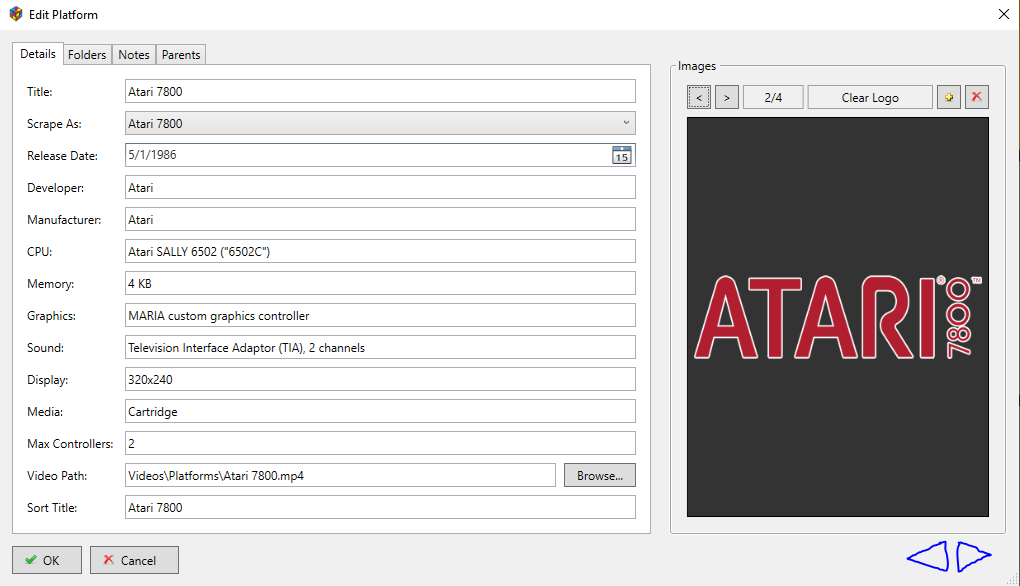Confirm changes with OK button
The height and width of the screenshot is (586, 1020).
pos(47,560)
